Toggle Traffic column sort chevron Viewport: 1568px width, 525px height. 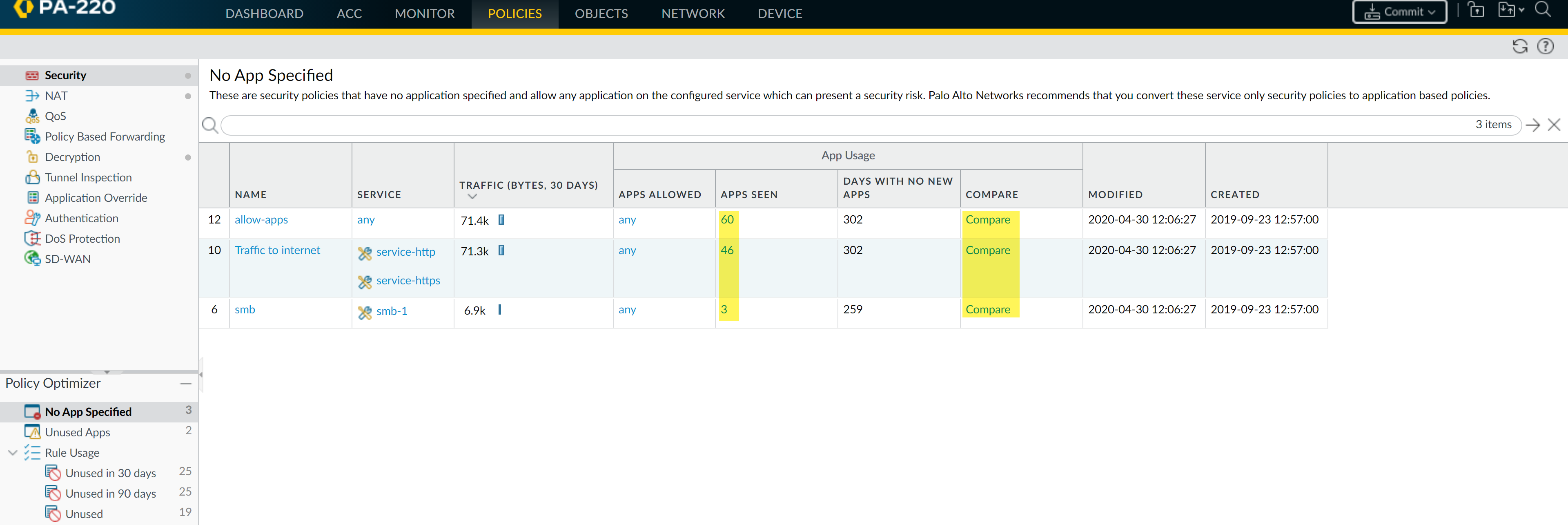(472, 197)
